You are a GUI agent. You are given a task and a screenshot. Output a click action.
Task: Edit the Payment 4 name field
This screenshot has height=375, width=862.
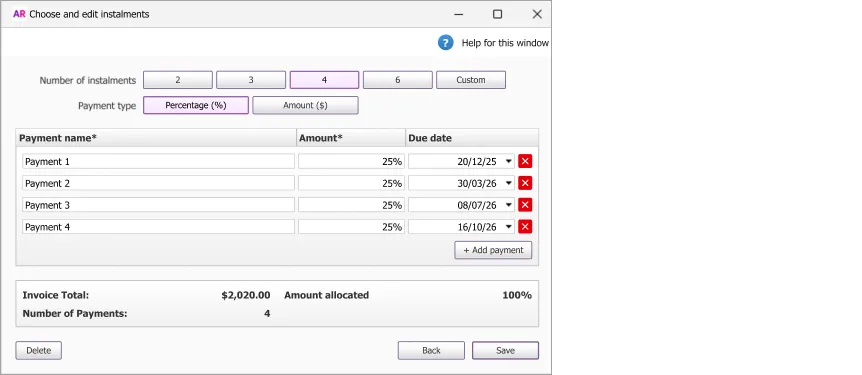pos(158,227)
